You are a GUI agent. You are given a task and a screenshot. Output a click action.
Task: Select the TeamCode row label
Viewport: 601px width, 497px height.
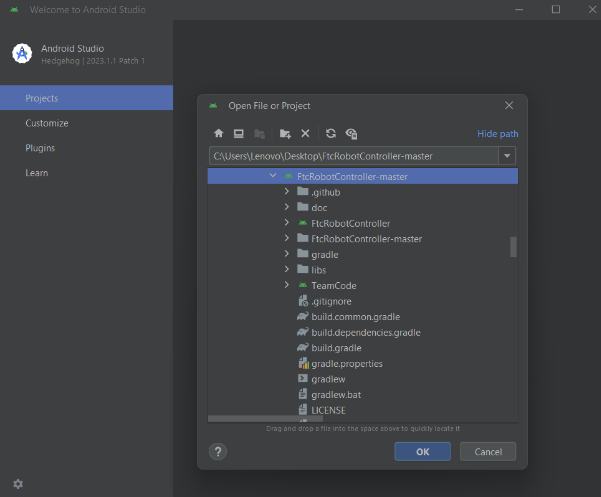click(x=334, y=285)
